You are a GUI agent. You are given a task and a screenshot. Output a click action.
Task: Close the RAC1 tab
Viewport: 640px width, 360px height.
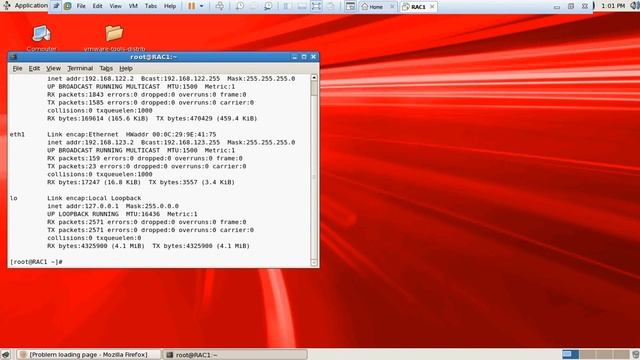pyautogui.click(x=432, y=7)
